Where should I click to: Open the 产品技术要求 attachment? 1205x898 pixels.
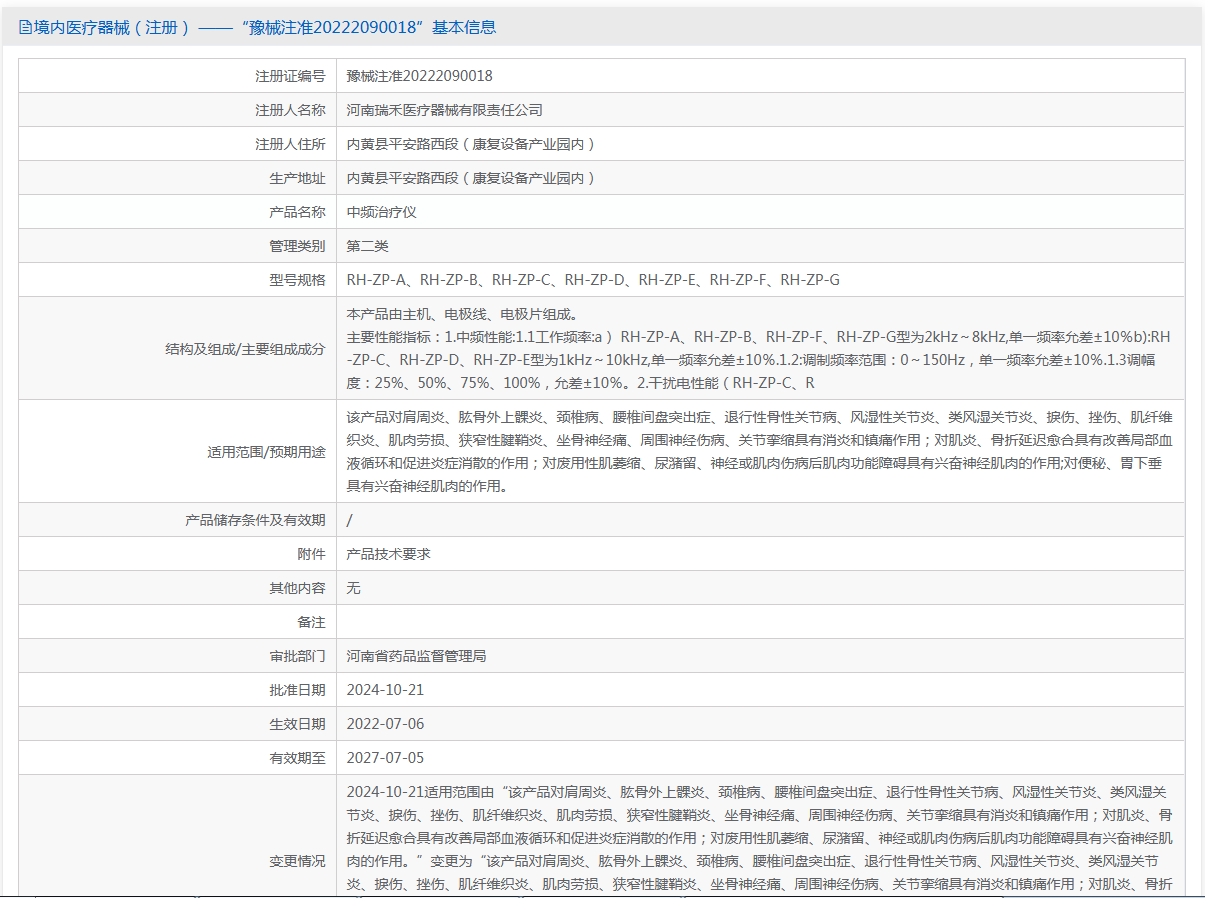click(388, 554)
